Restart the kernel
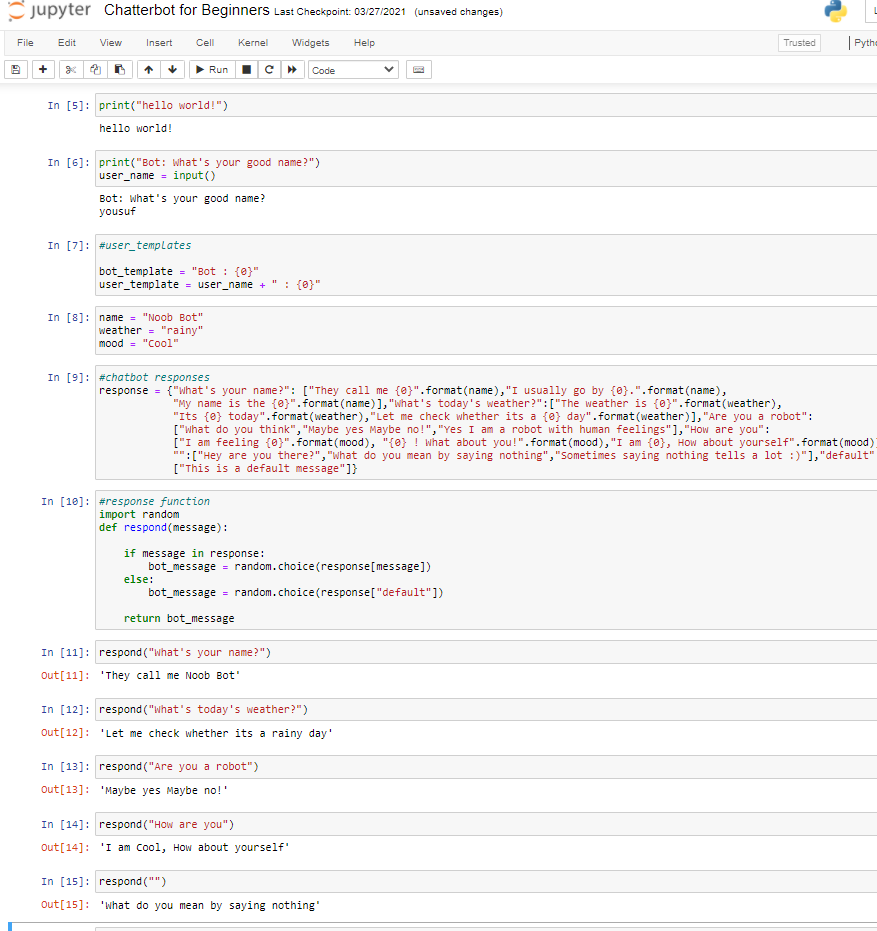This screenshot has height=931, width=877. point(269,70)
